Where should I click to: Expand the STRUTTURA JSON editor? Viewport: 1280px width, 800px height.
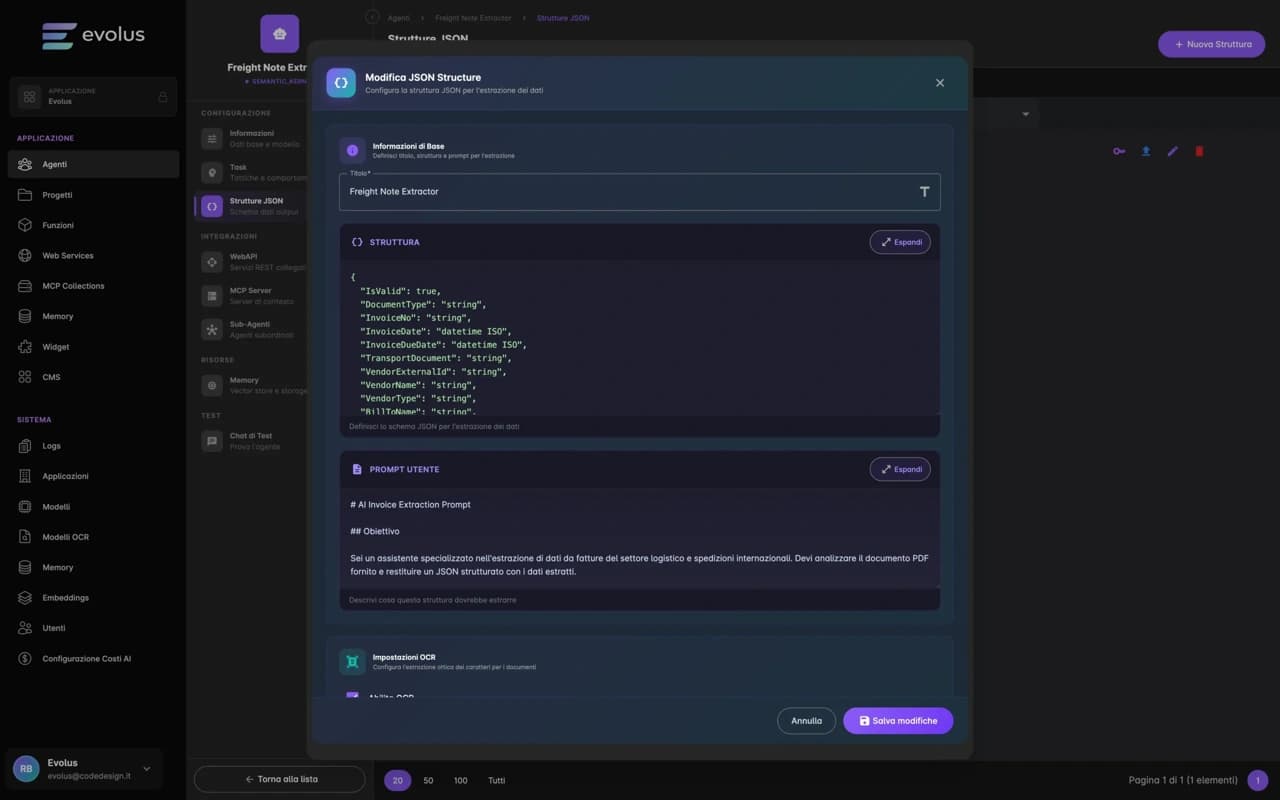[x=900, y=242]
